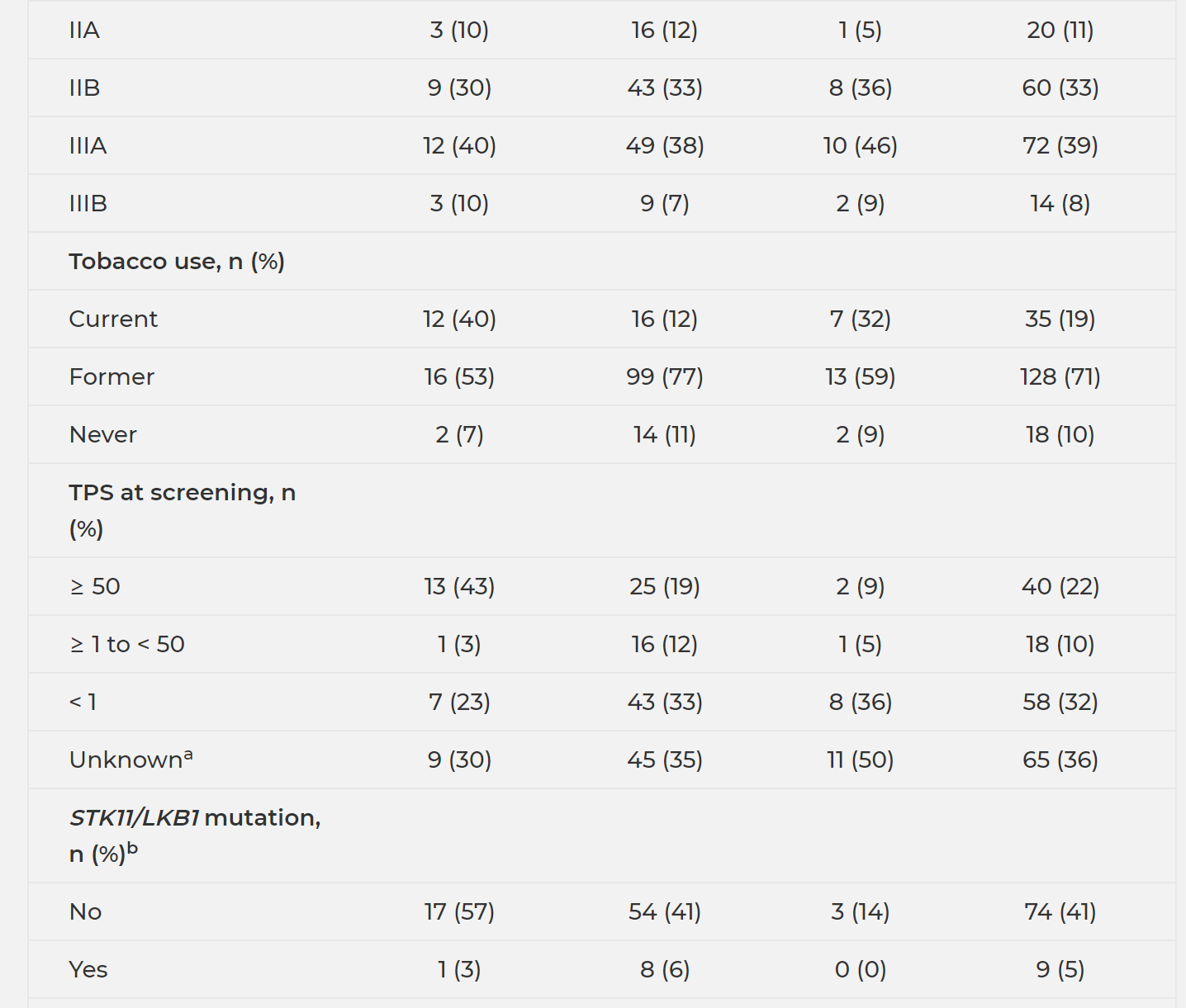Select the 0 (0) cell in Yes row

coord(860,970)
